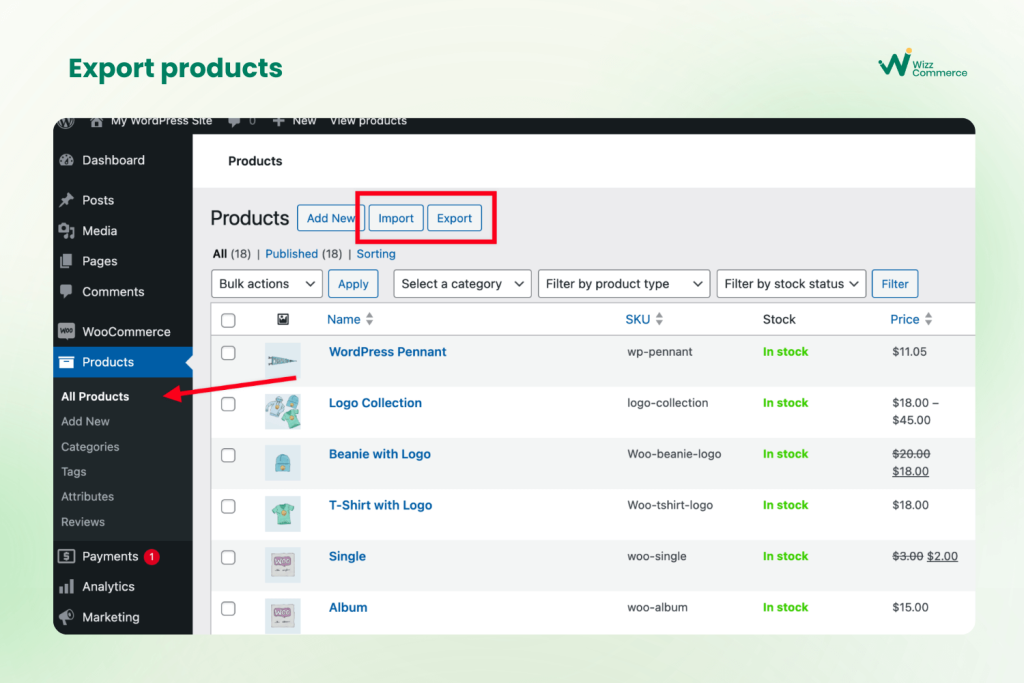Viewport: 1024px width, 683px height.
Task: Click the Export button
Action: coord(455,218)
